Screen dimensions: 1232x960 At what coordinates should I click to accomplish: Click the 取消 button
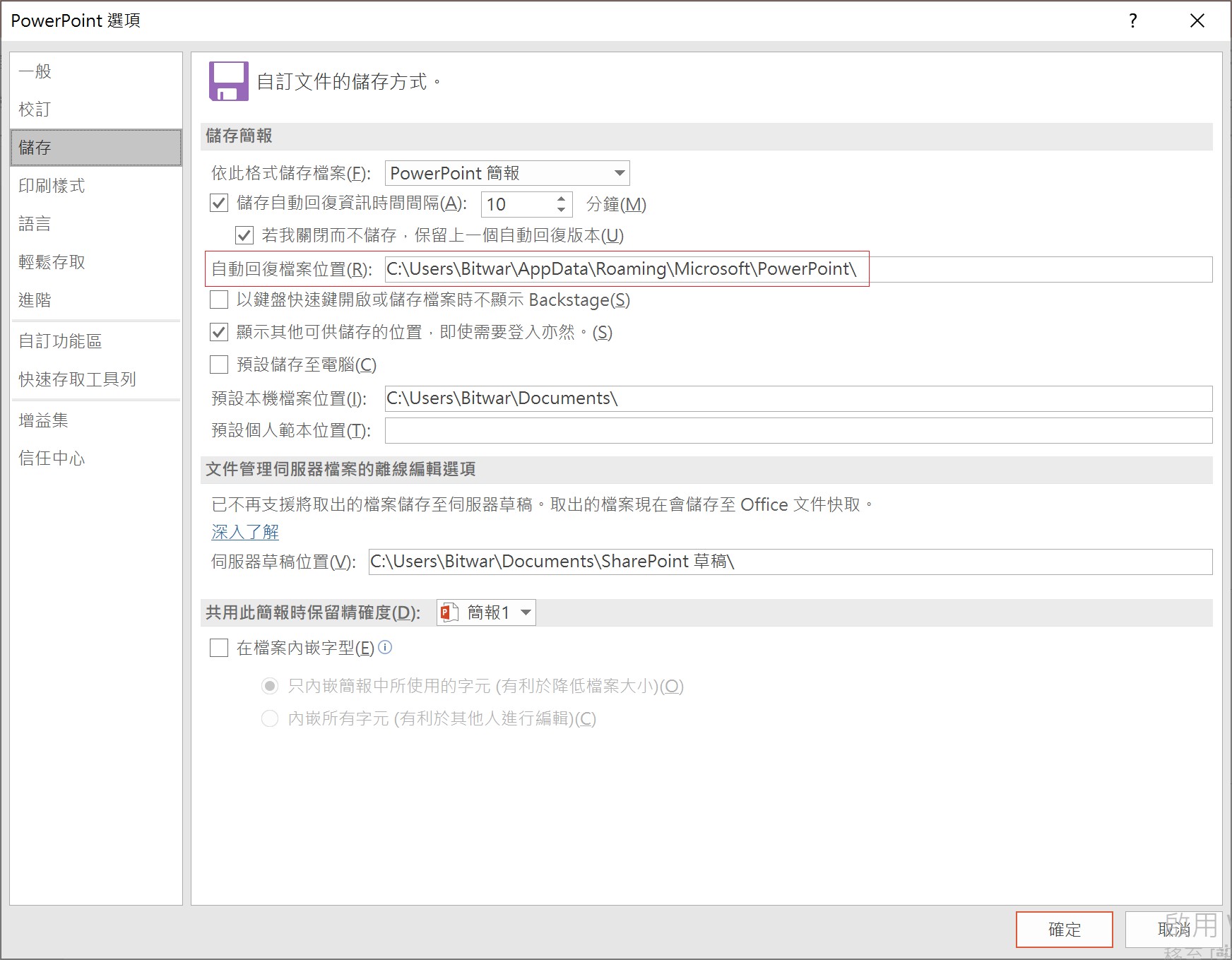[x=1173, y=930]
